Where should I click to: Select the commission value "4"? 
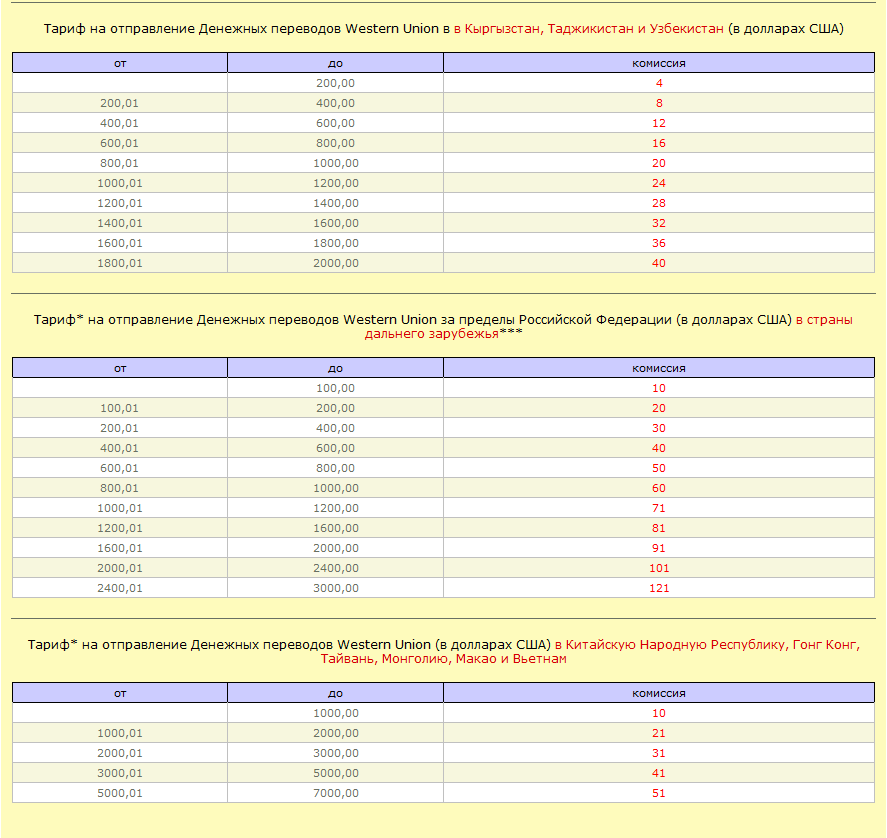659,83
